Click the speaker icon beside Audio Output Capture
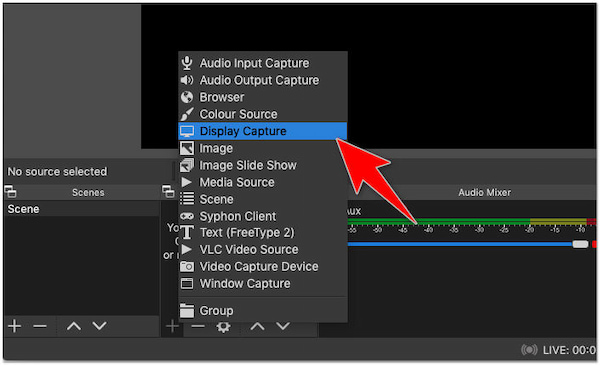Image resolution: width=600 pixels, height=365 pixels. (187, 80)
